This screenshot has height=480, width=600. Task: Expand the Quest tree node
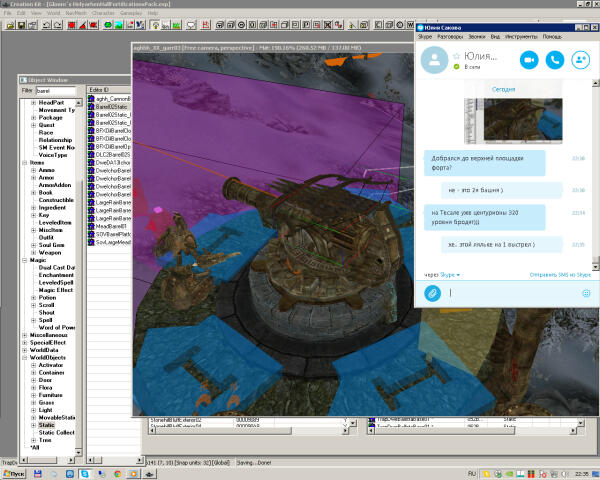(x=33, y=125)
